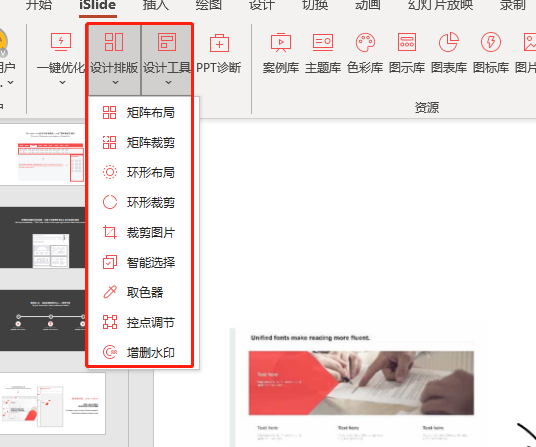Screen dimensions: 536x447
Task: Open the 动画 ribbon tab
Action: coord(367,5)
